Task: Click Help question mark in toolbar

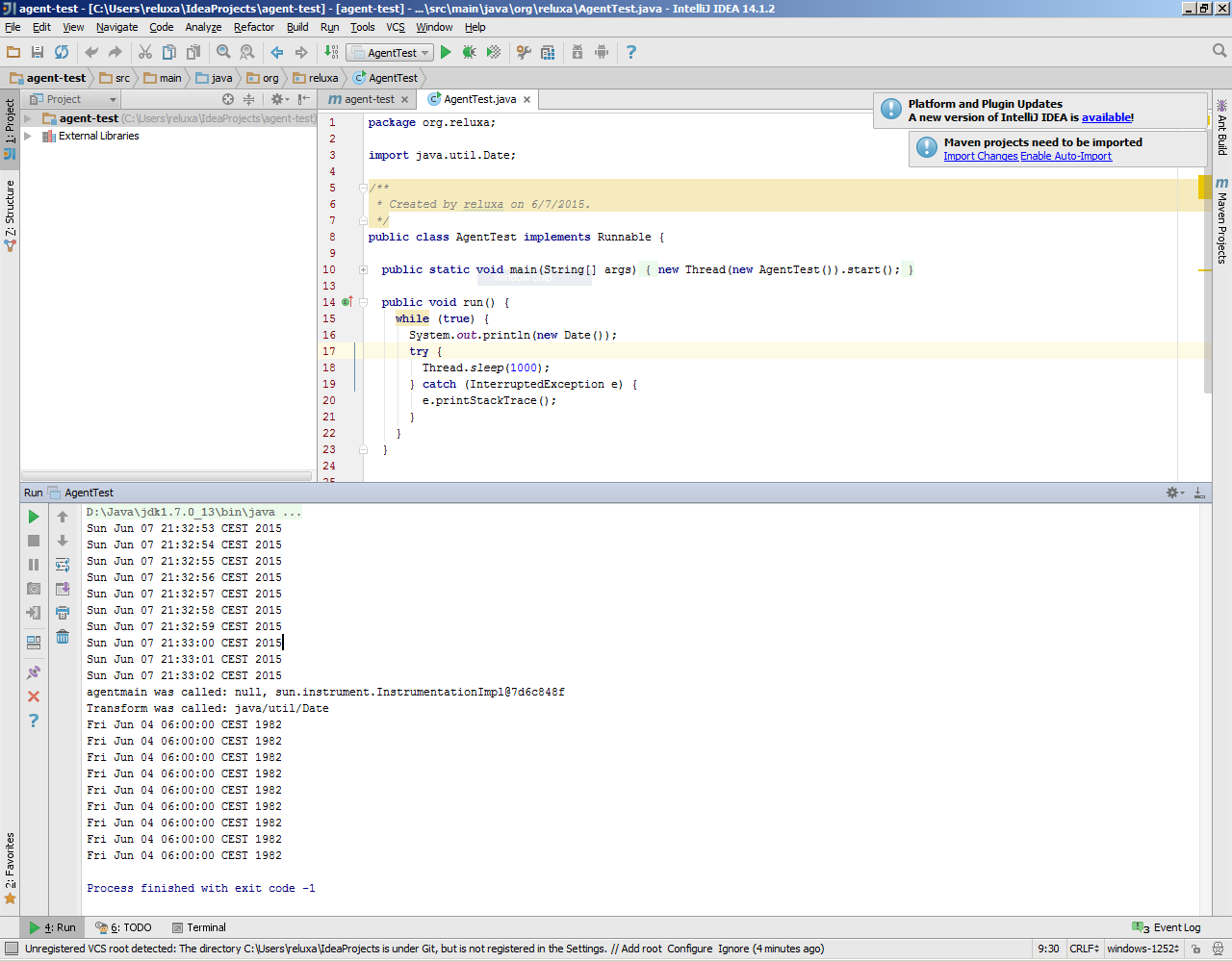Action: click(x=631, y=52)
